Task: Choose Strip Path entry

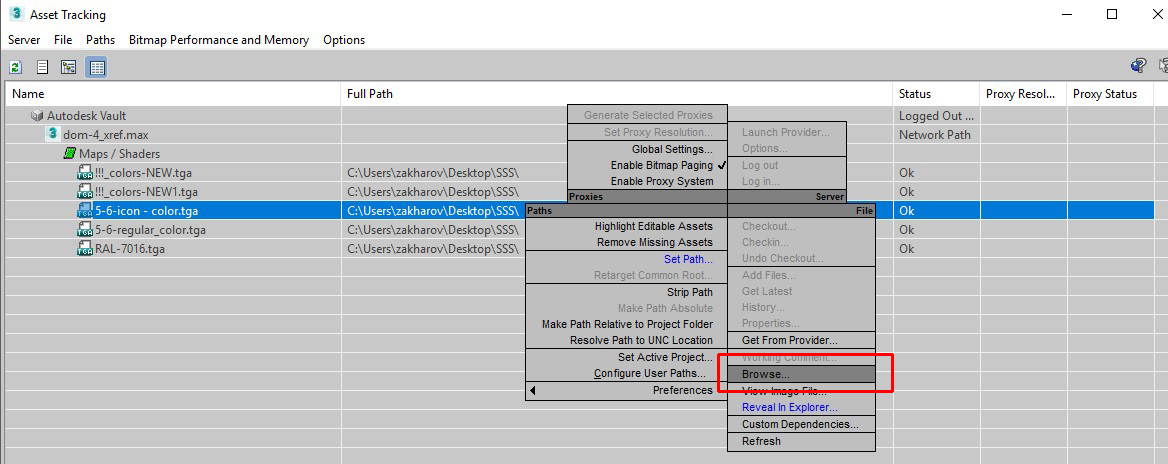Action: (690, 292)
